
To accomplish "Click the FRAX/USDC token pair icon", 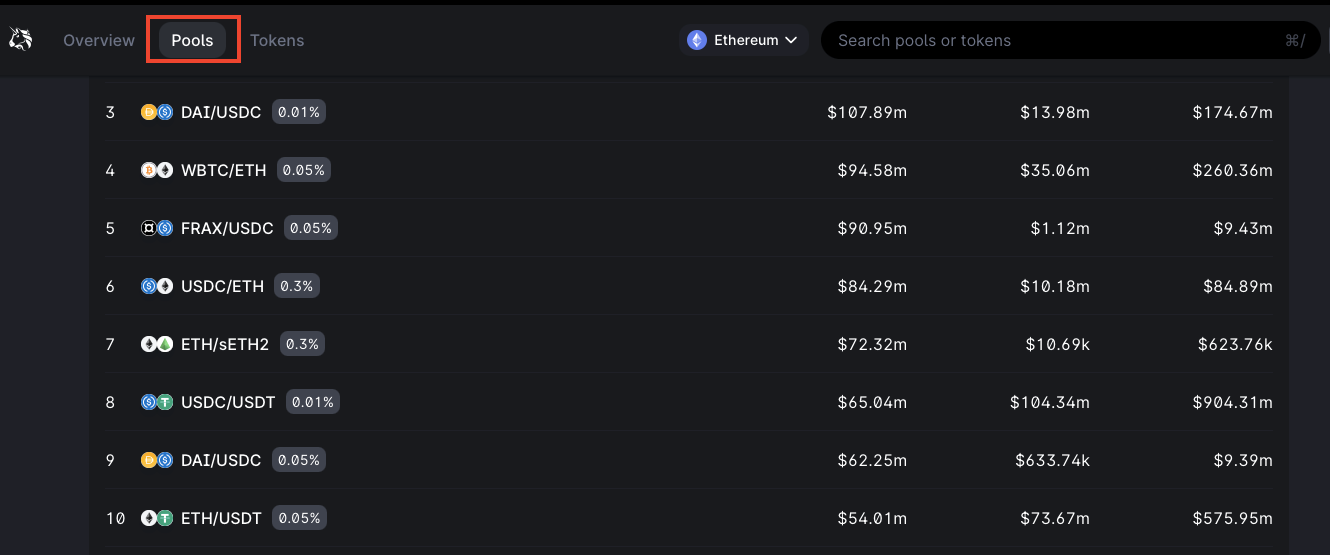I will pyautogui.click(x=157, y=229).
